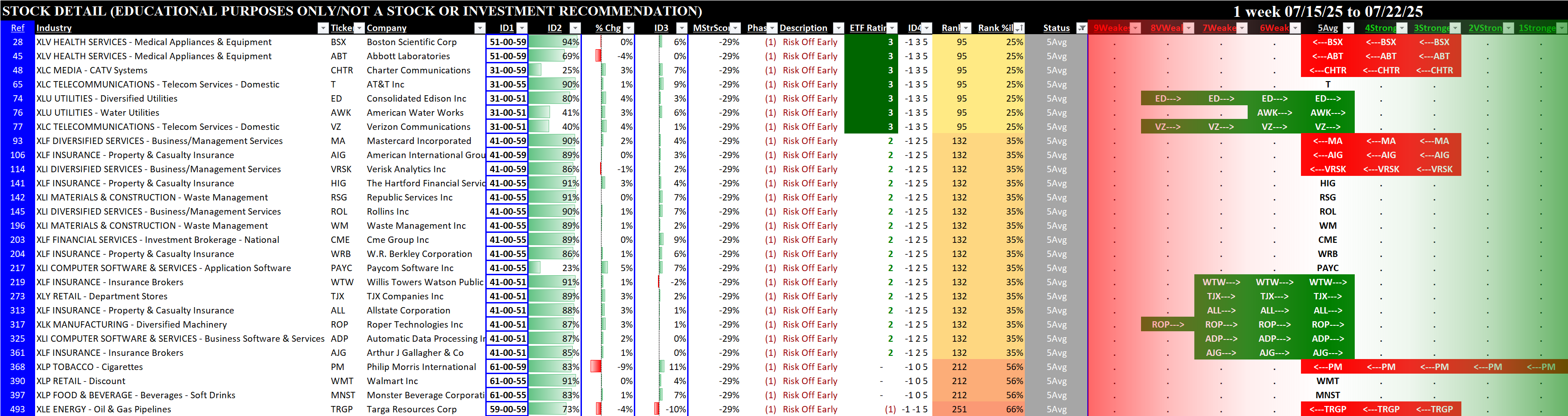Open the ID3 column filter dropdown

(682, 28)
